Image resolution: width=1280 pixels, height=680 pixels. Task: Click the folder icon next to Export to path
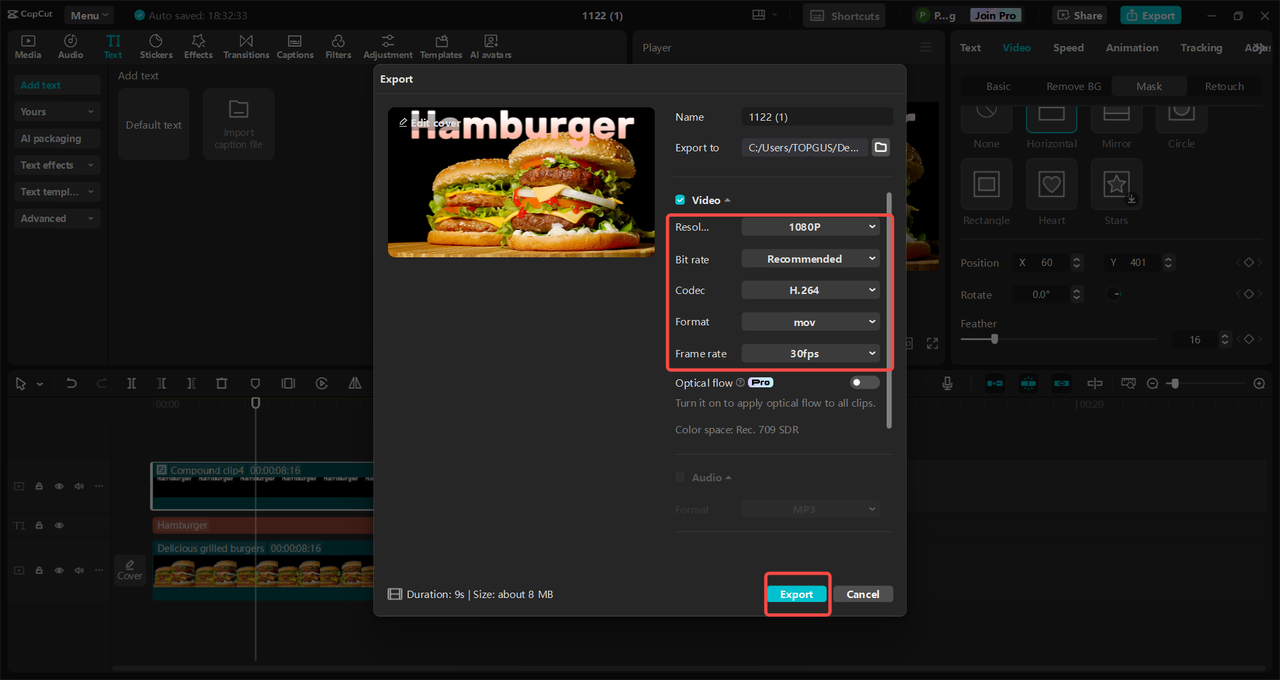[x=881, y=147]
